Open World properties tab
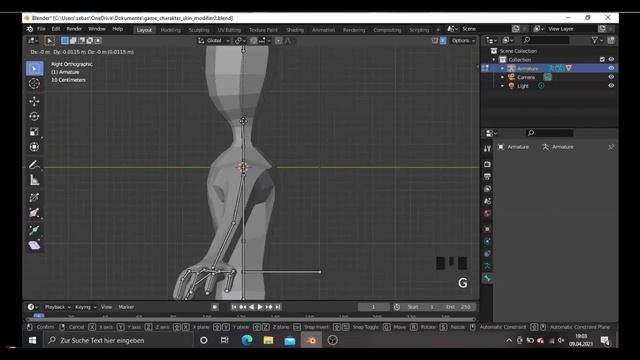The image size is (640, 360). pos(487,213)
